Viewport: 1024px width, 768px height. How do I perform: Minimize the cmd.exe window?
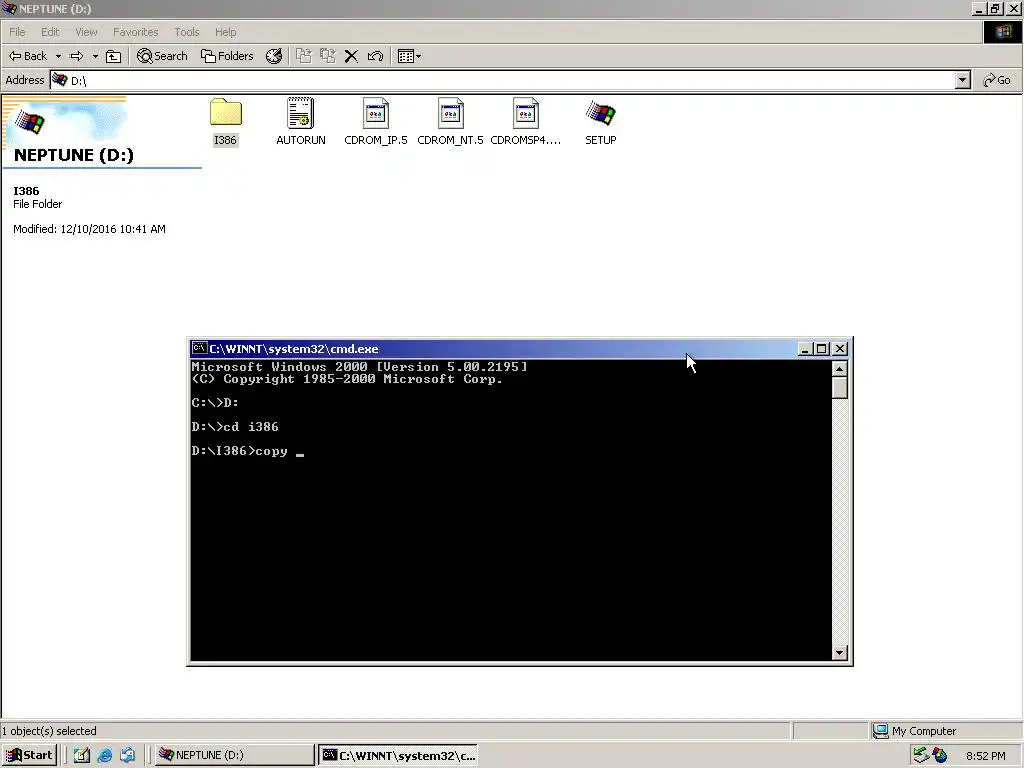(x=805, y=349)
